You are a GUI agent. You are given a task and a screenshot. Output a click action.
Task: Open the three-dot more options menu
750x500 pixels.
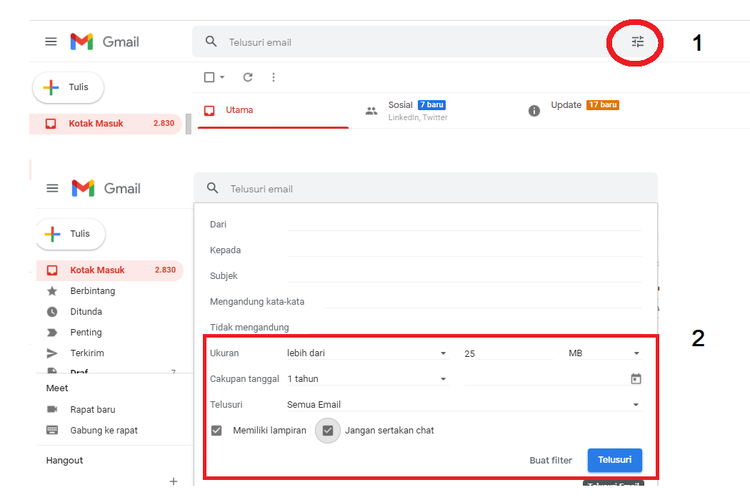pos(273,77)
